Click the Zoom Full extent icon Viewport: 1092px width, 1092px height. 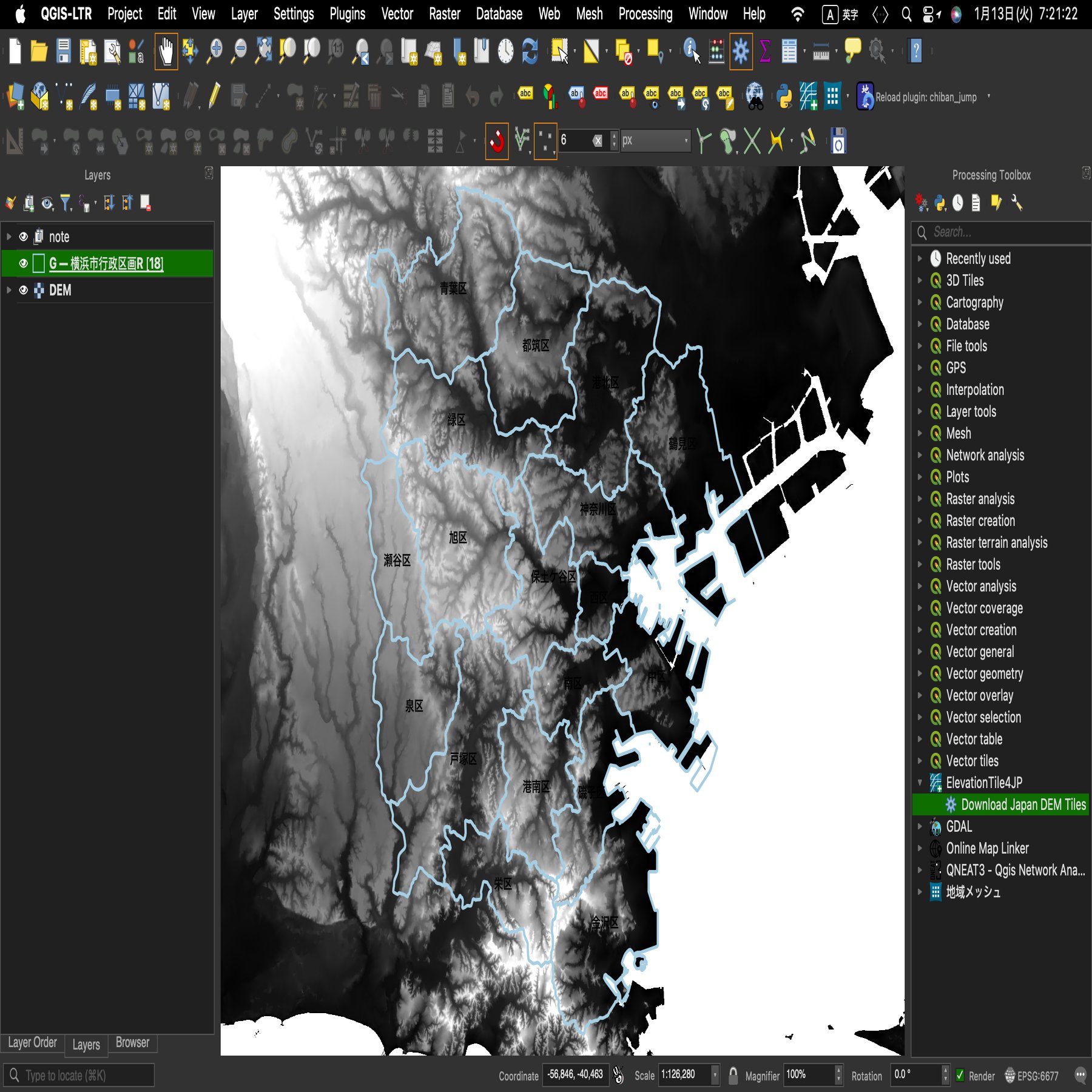click(x=263, y=51)
